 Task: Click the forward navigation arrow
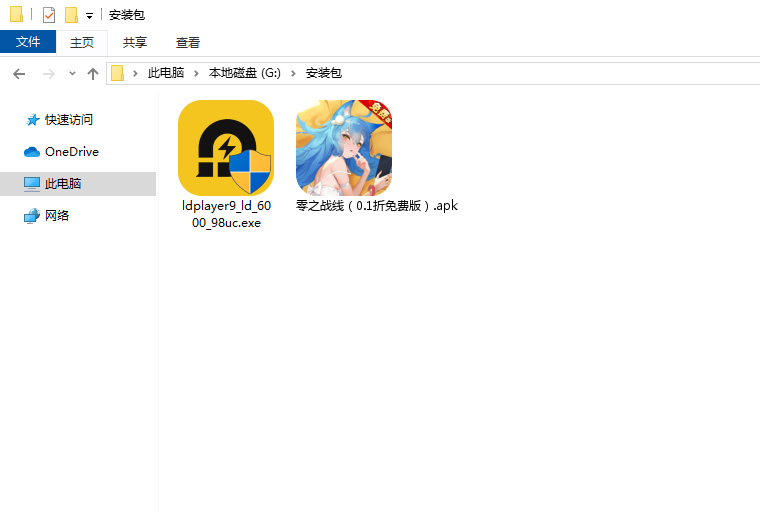[48, 74]
